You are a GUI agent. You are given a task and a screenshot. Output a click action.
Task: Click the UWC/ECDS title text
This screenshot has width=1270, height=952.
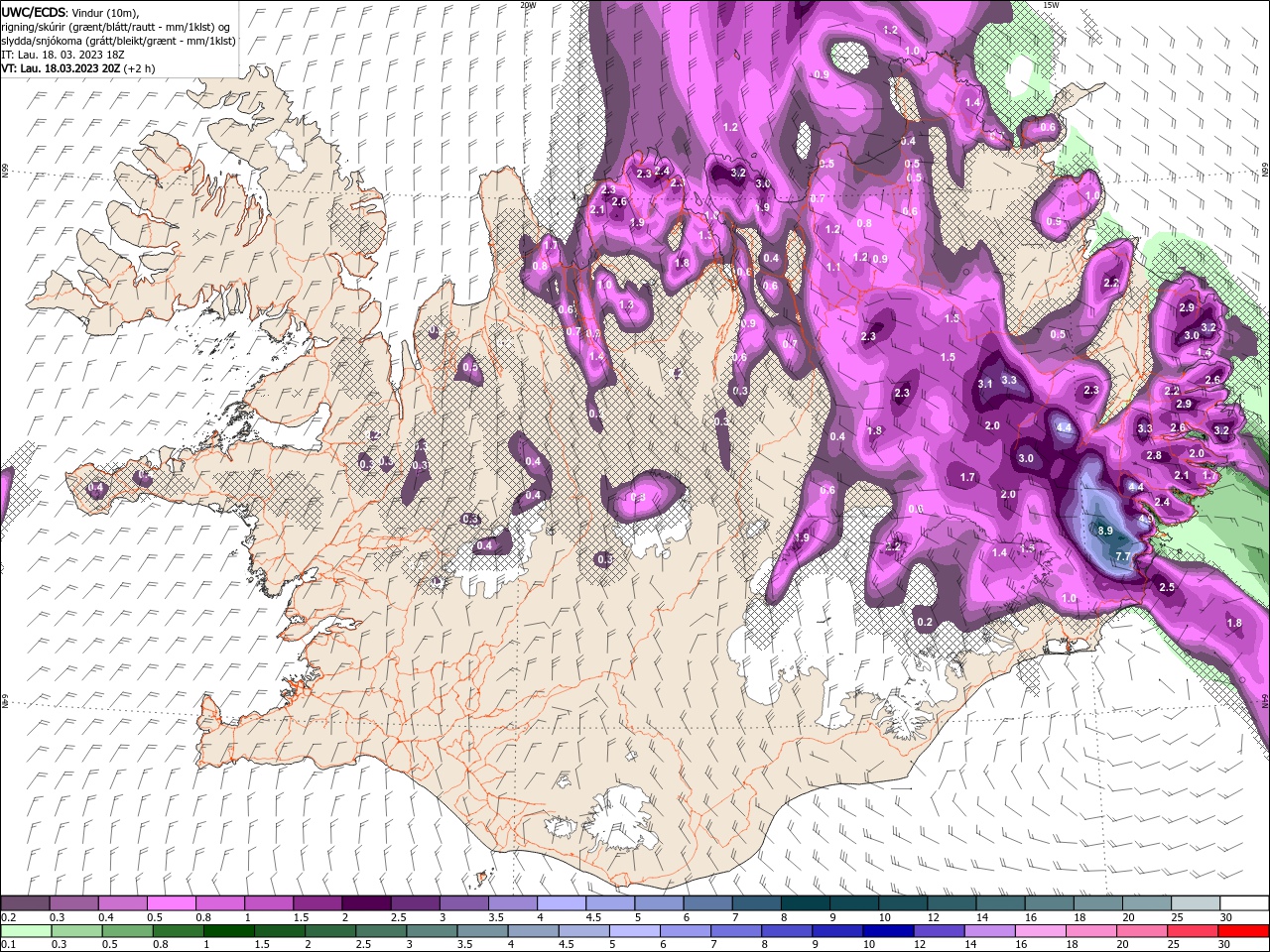[34, 11]
